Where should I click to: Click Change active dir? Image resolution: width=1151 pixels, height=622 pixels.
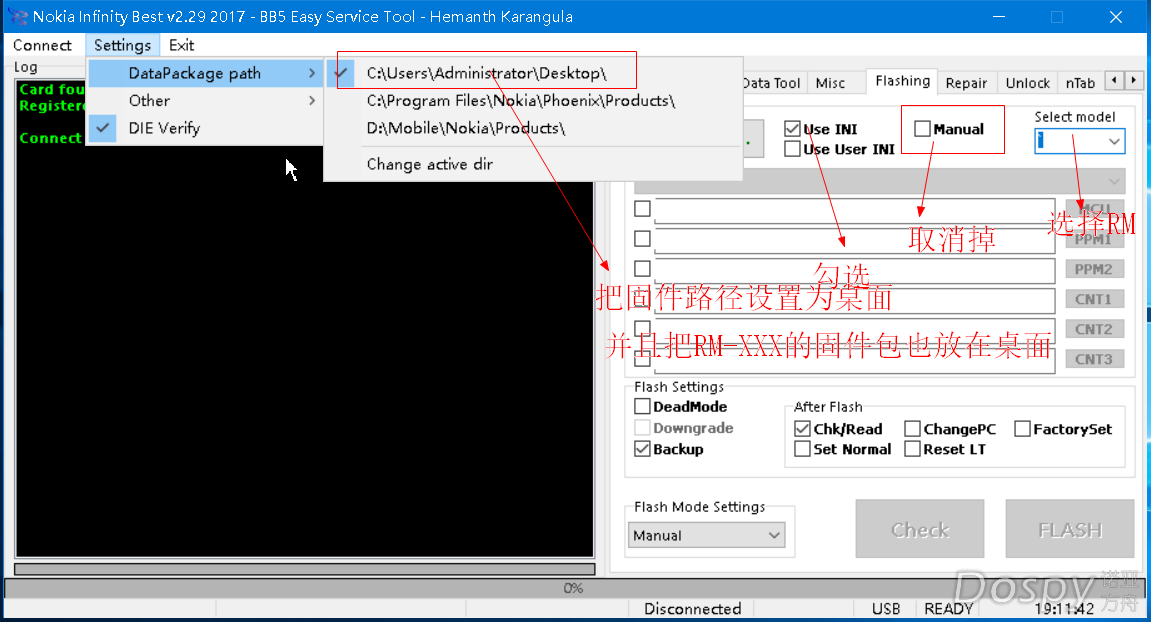click(x=534, y=164)
